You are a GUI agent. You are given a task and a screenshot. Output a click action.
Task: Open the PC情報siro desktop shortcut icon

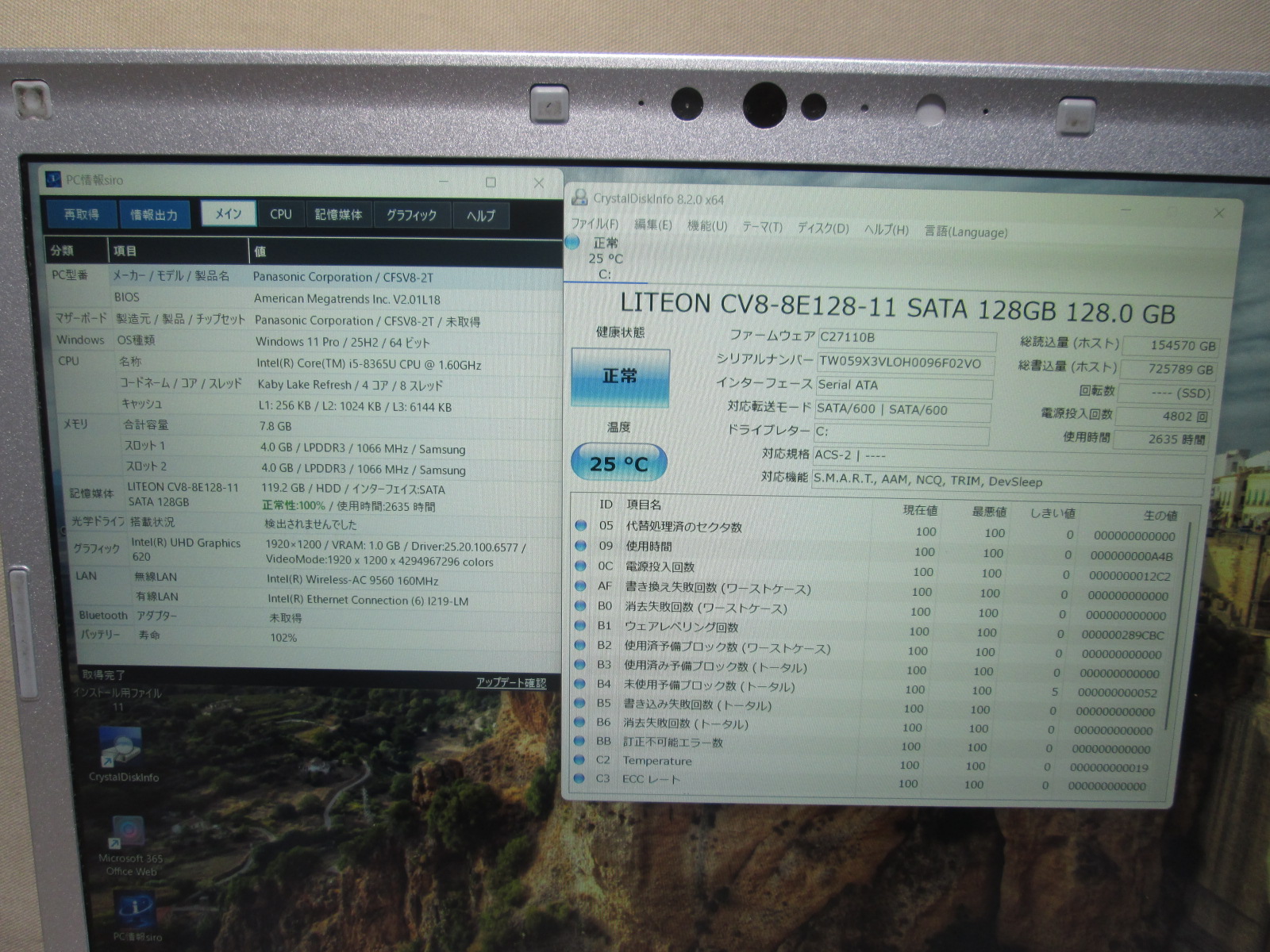point(135,909)
